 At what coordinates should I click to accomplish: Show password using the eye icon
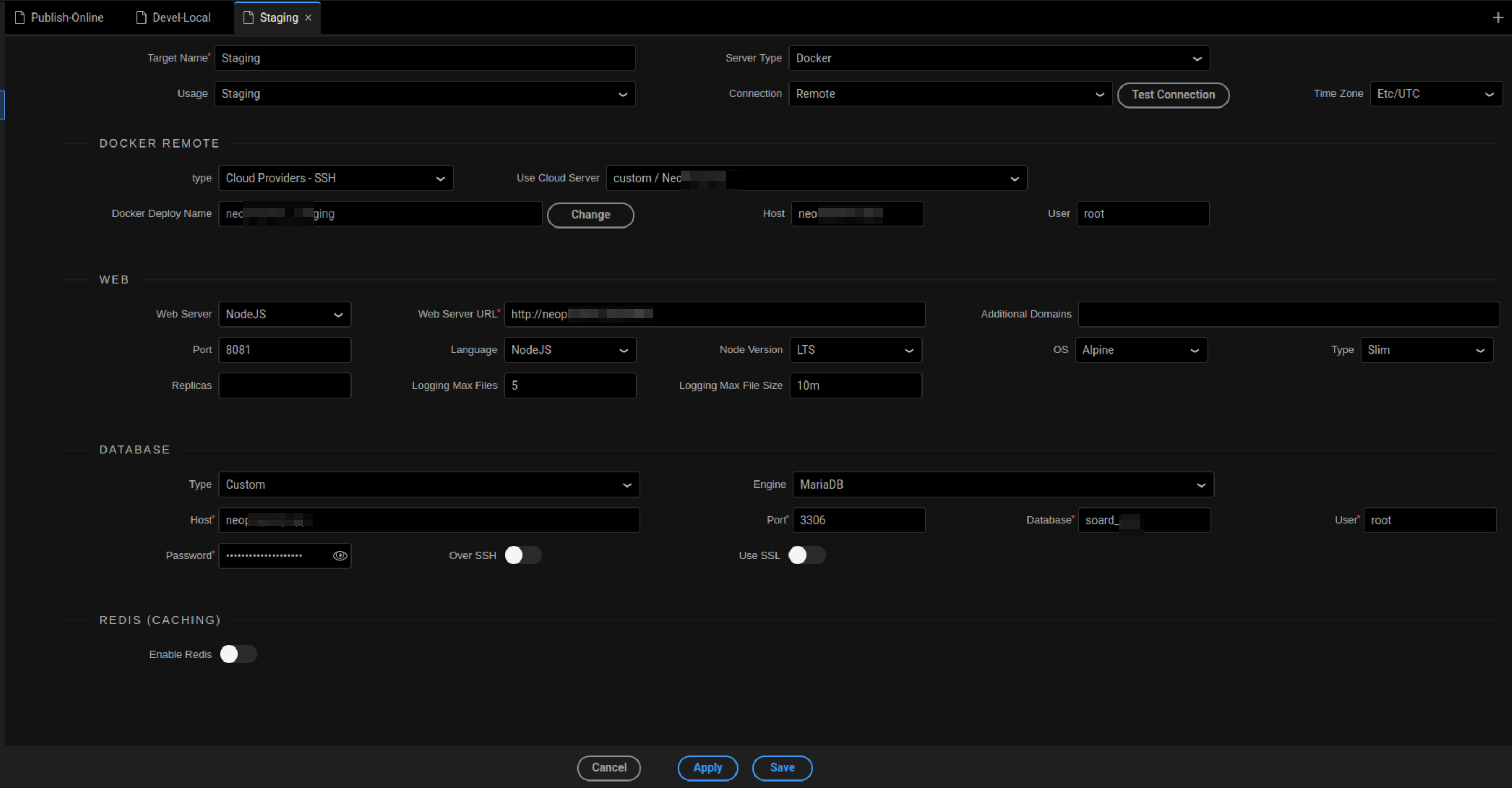340,556
